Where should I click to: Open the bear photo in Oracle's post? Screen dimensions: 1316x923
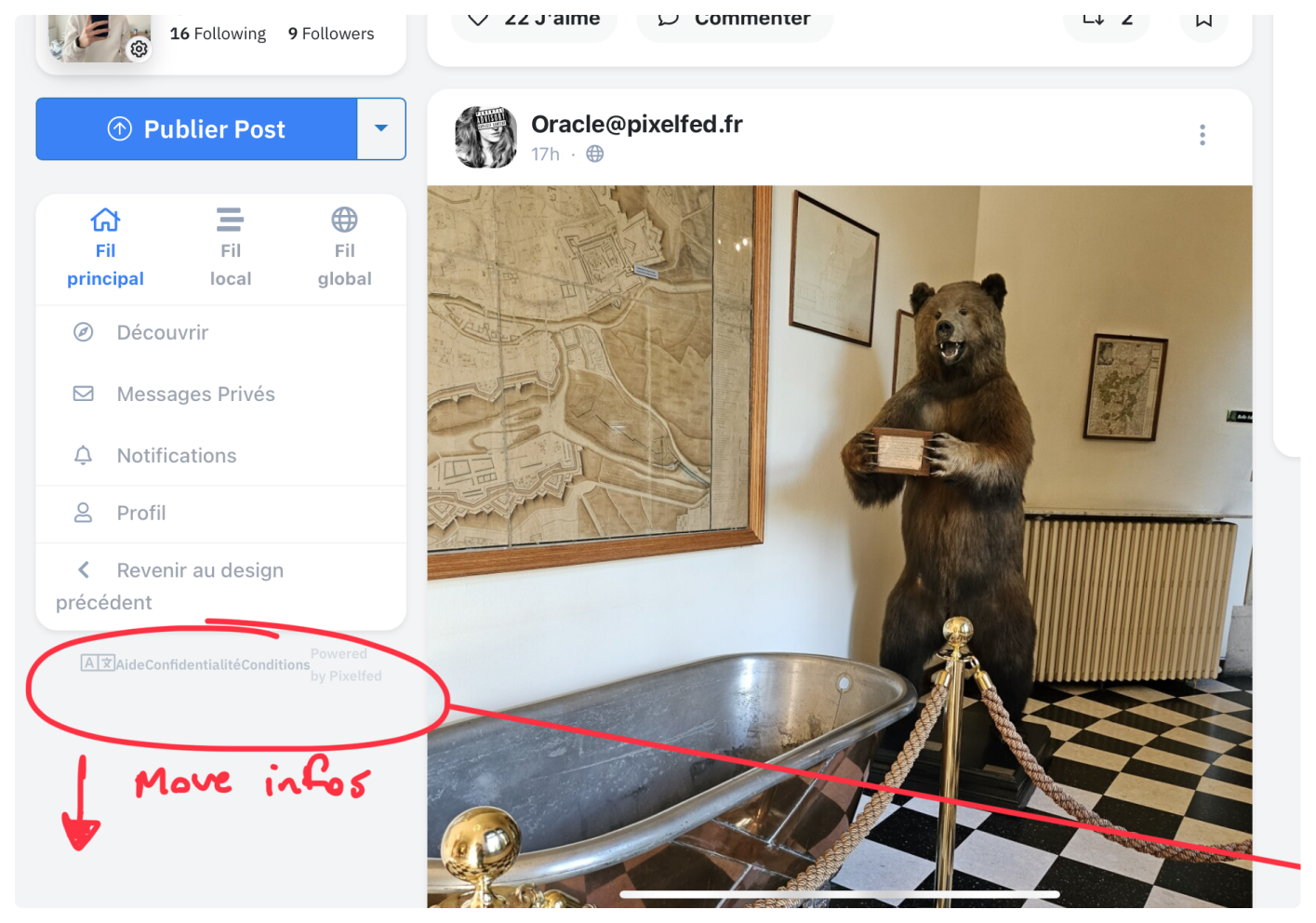pos(839,540)
